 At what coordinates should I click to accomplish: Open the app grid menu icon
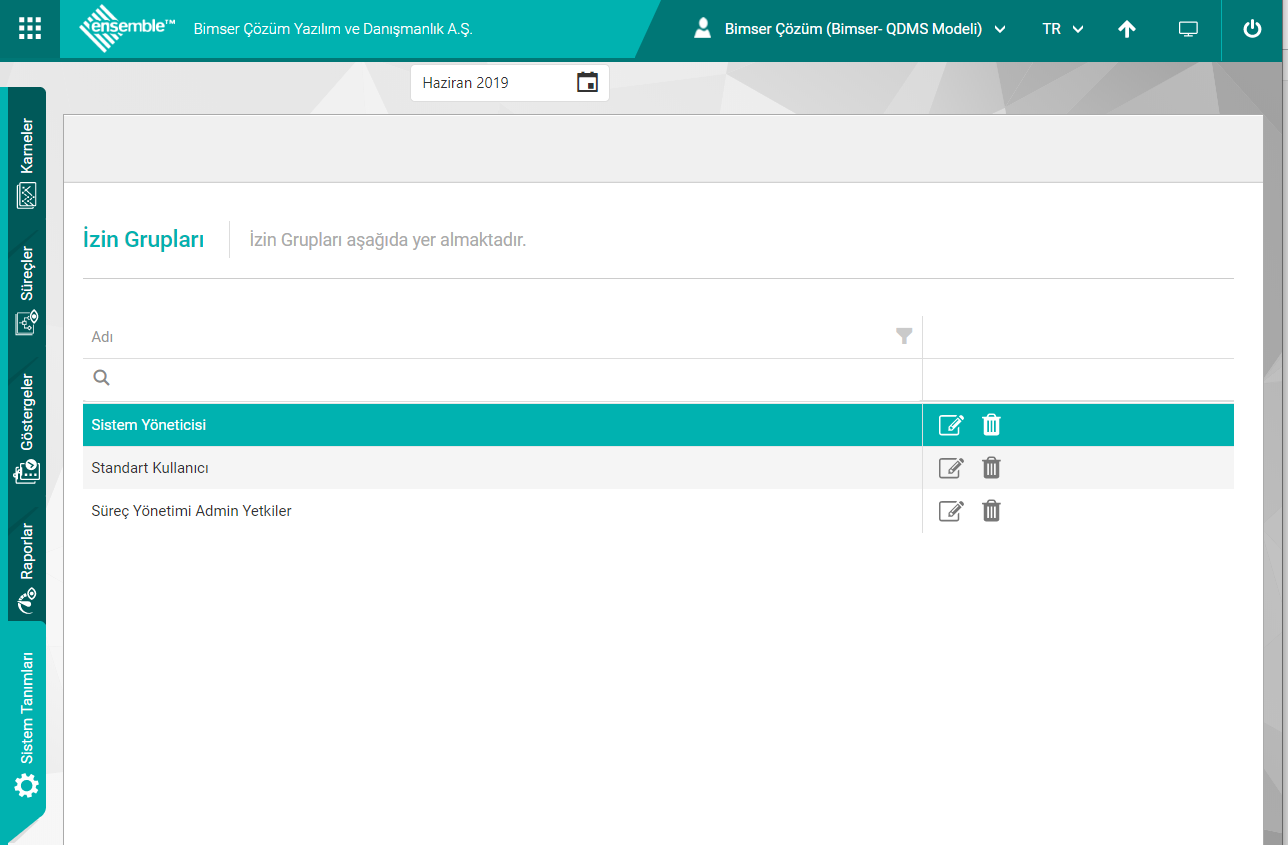30,29
